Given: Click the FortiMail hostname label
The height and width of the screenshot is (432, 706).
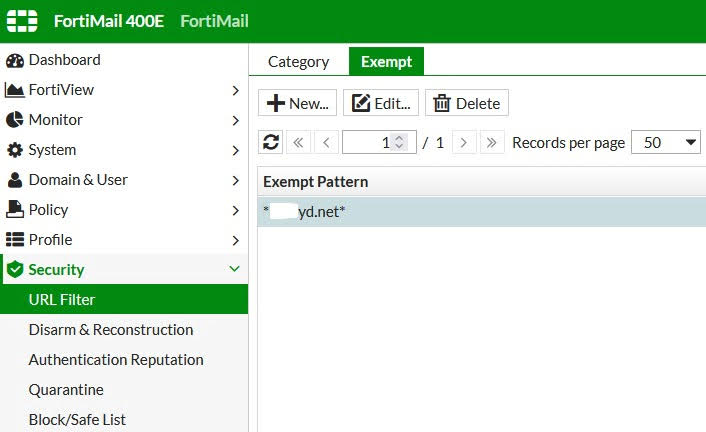Looking at the screenshot, I should [x=214, y=21].
